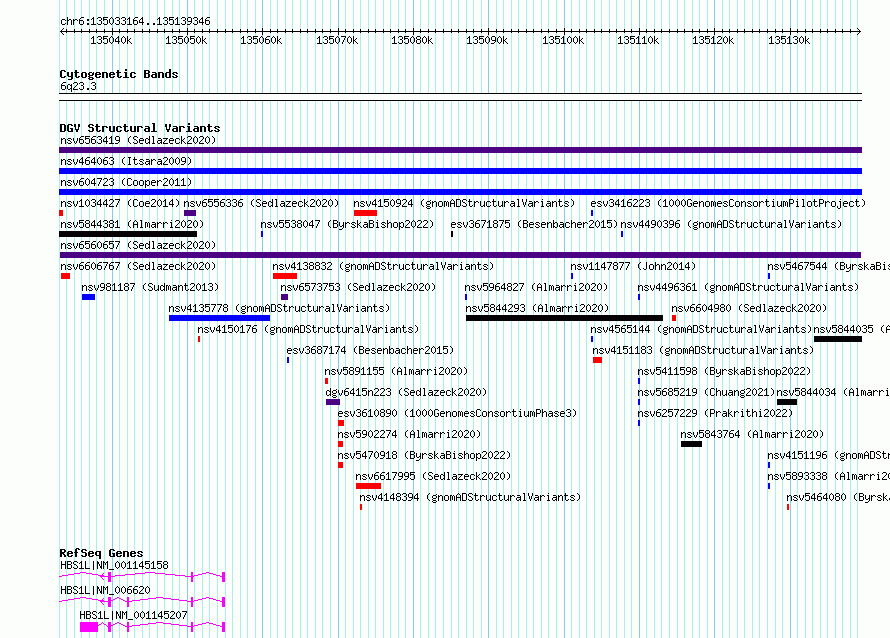Open nsv6604980 (Sedlazeck2020) label
Screen dimensions: 890x638
749,308
